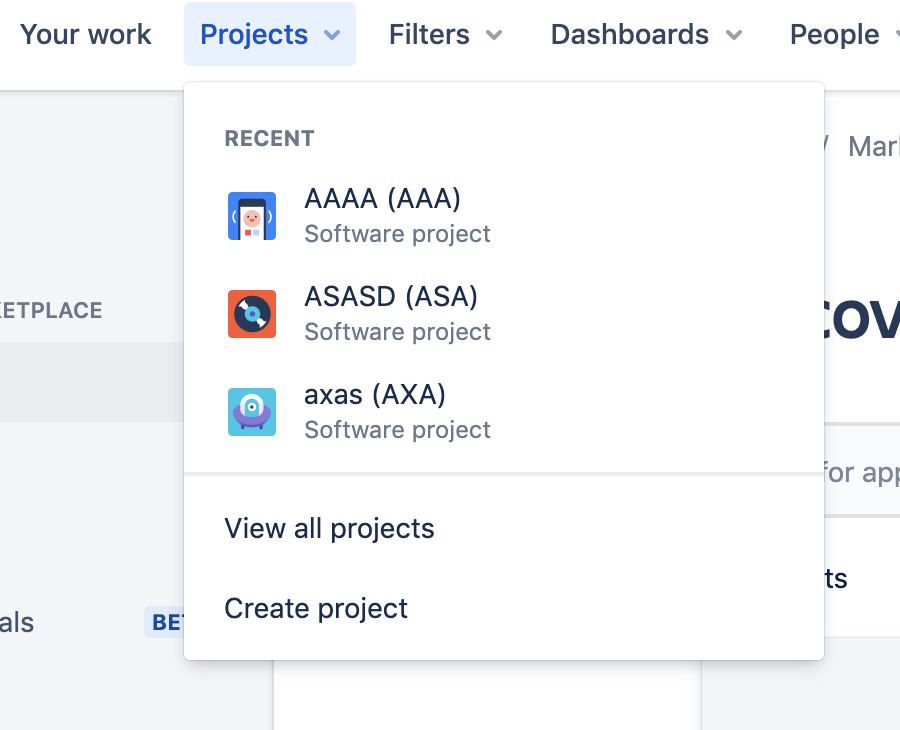Click the Software project subtitle under ASASD
This screenshot has height=730, width=900.
click(397, 332)
